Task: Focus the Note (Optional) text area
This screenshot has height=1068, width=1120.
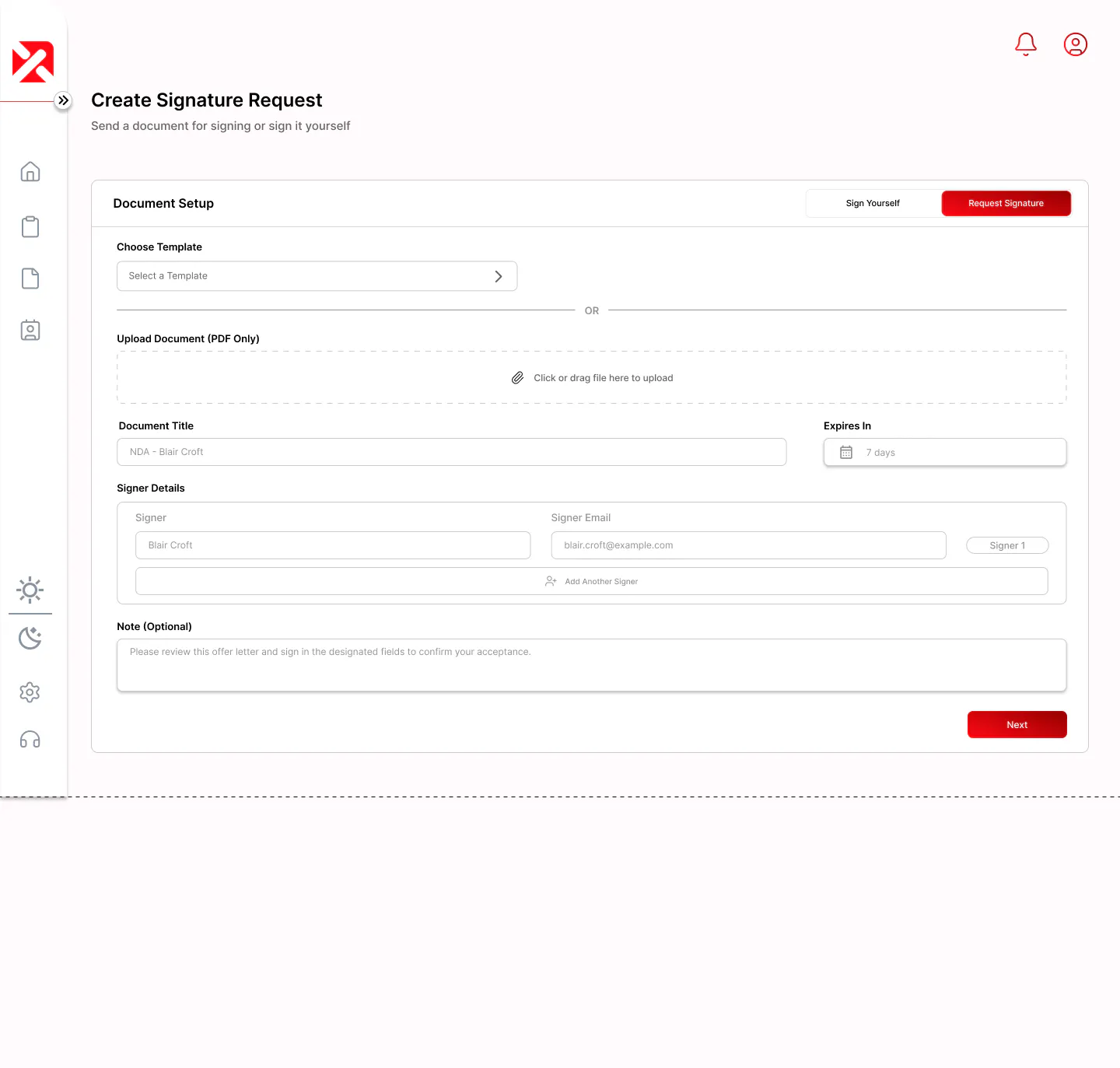Action: click(591, 665)
